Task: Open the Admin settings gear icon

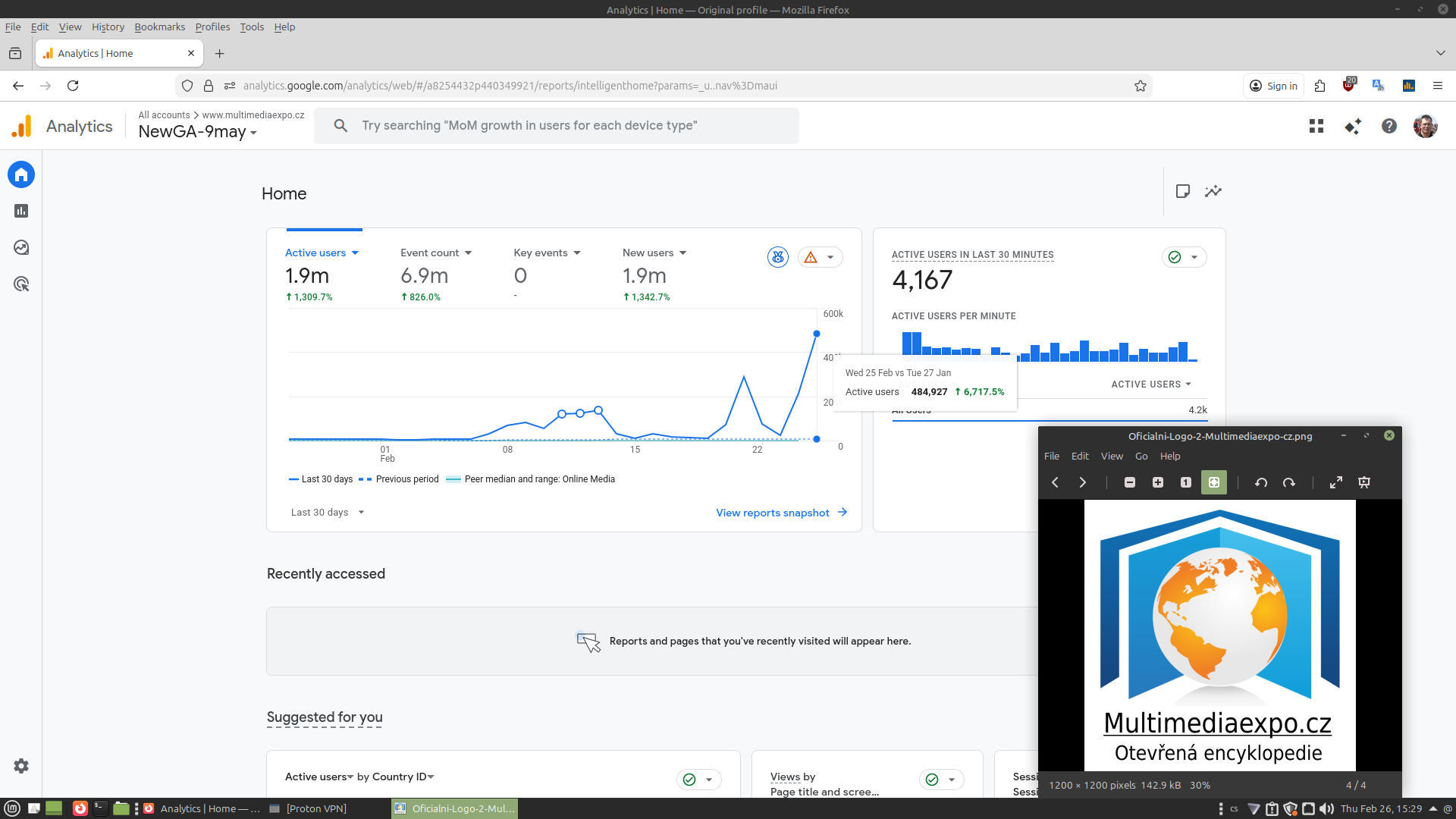Action: [21, 766]
